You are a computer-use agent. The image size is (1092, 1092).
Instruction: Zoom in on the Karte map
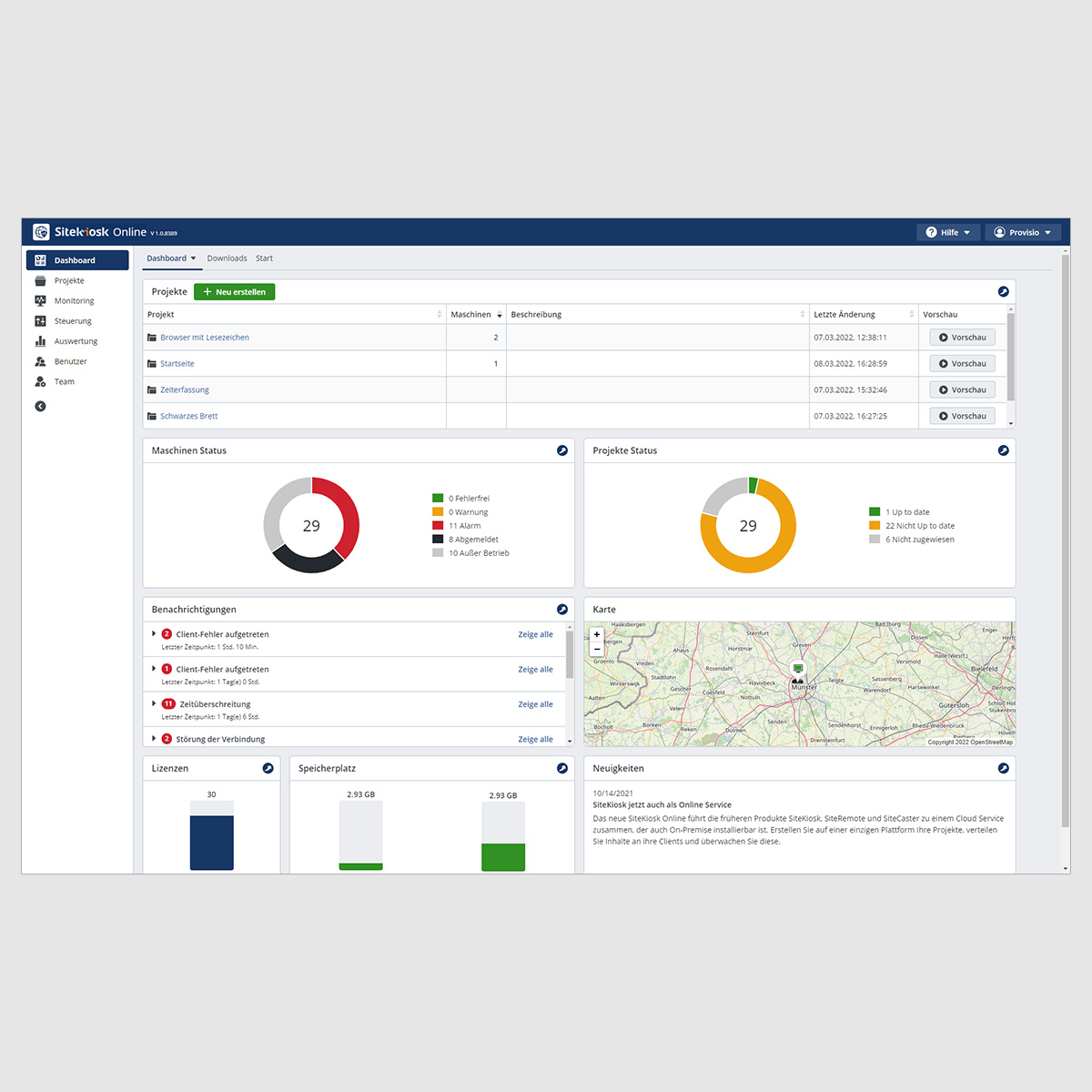[597, 635]
